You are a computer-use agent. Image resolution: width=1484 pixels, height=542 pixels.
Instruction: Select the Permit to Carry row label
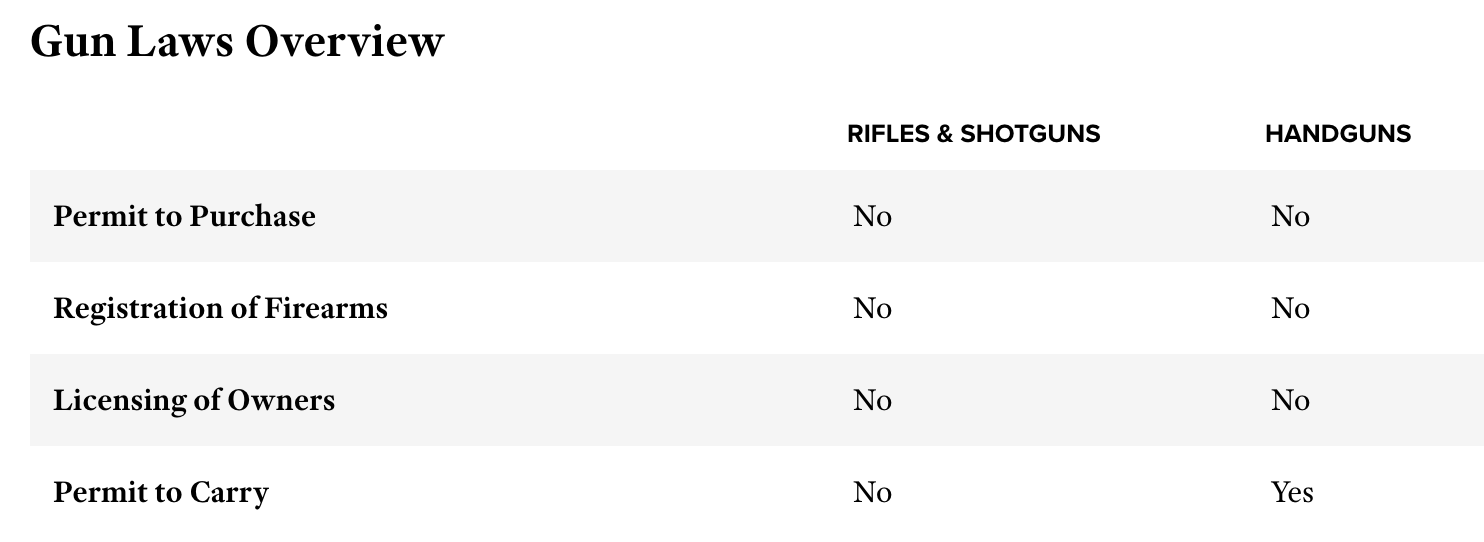[x=161, y=492]
